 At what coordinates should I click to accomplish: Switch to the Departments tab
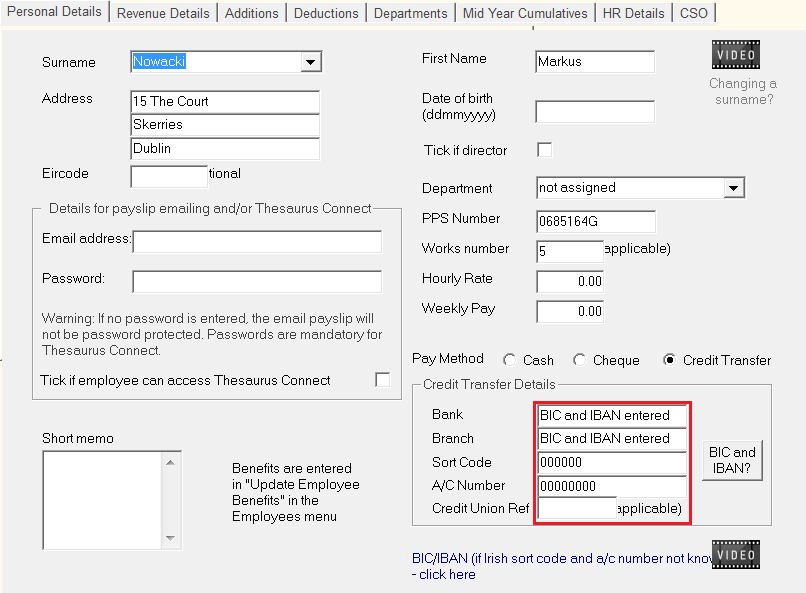410,13
